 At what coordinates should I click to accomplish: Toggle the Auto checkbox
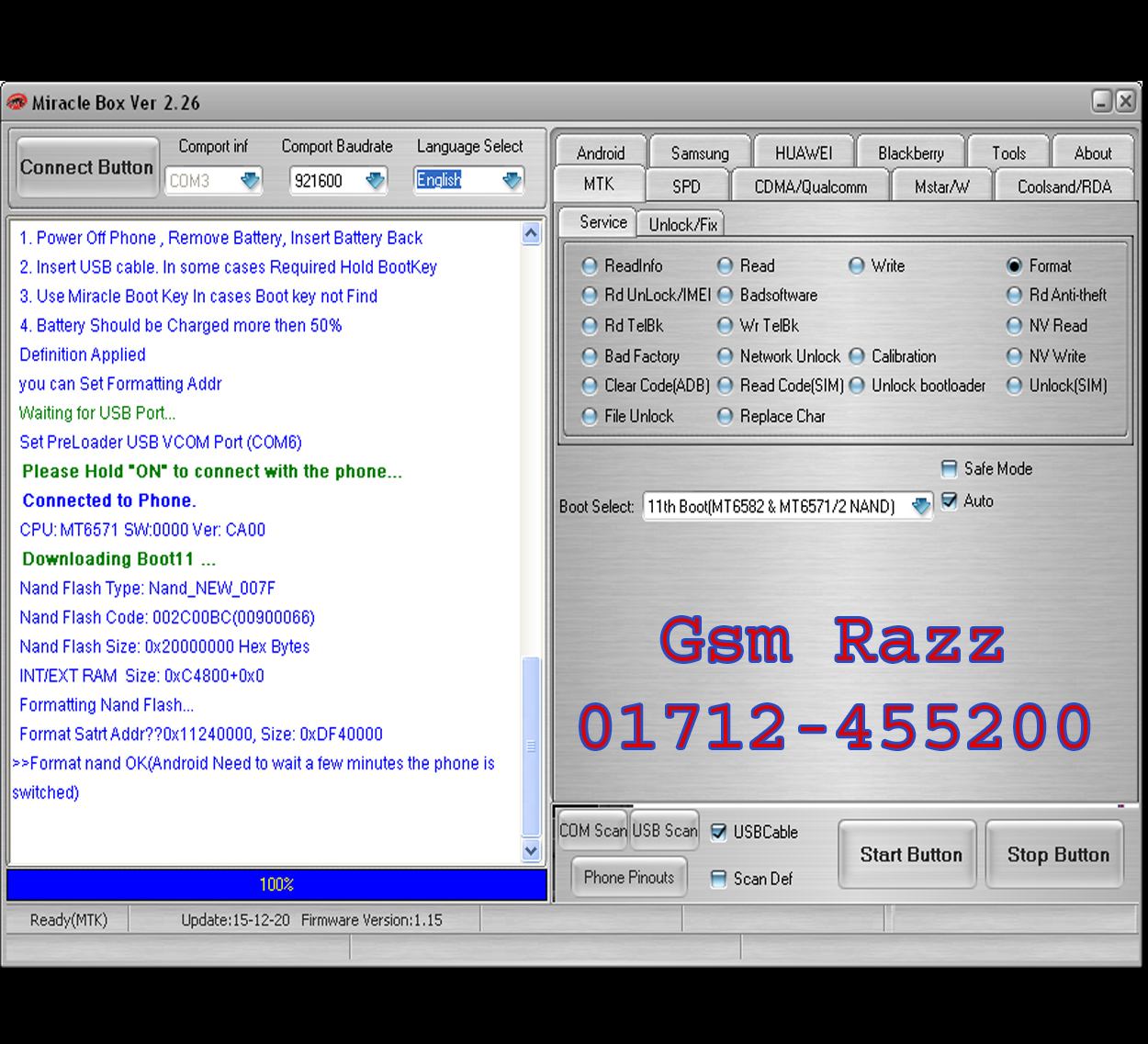950,501
